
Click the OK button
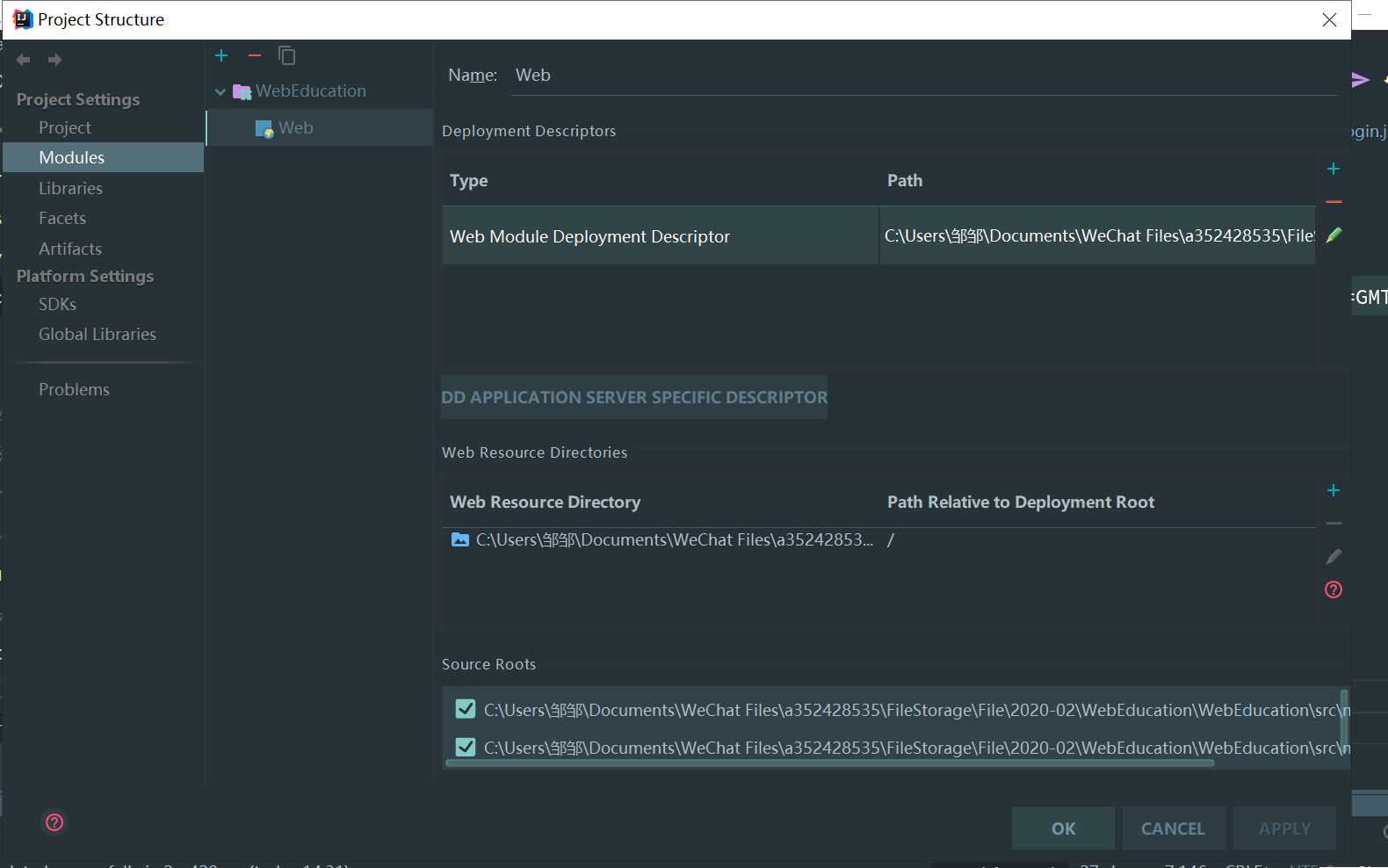1063,828
